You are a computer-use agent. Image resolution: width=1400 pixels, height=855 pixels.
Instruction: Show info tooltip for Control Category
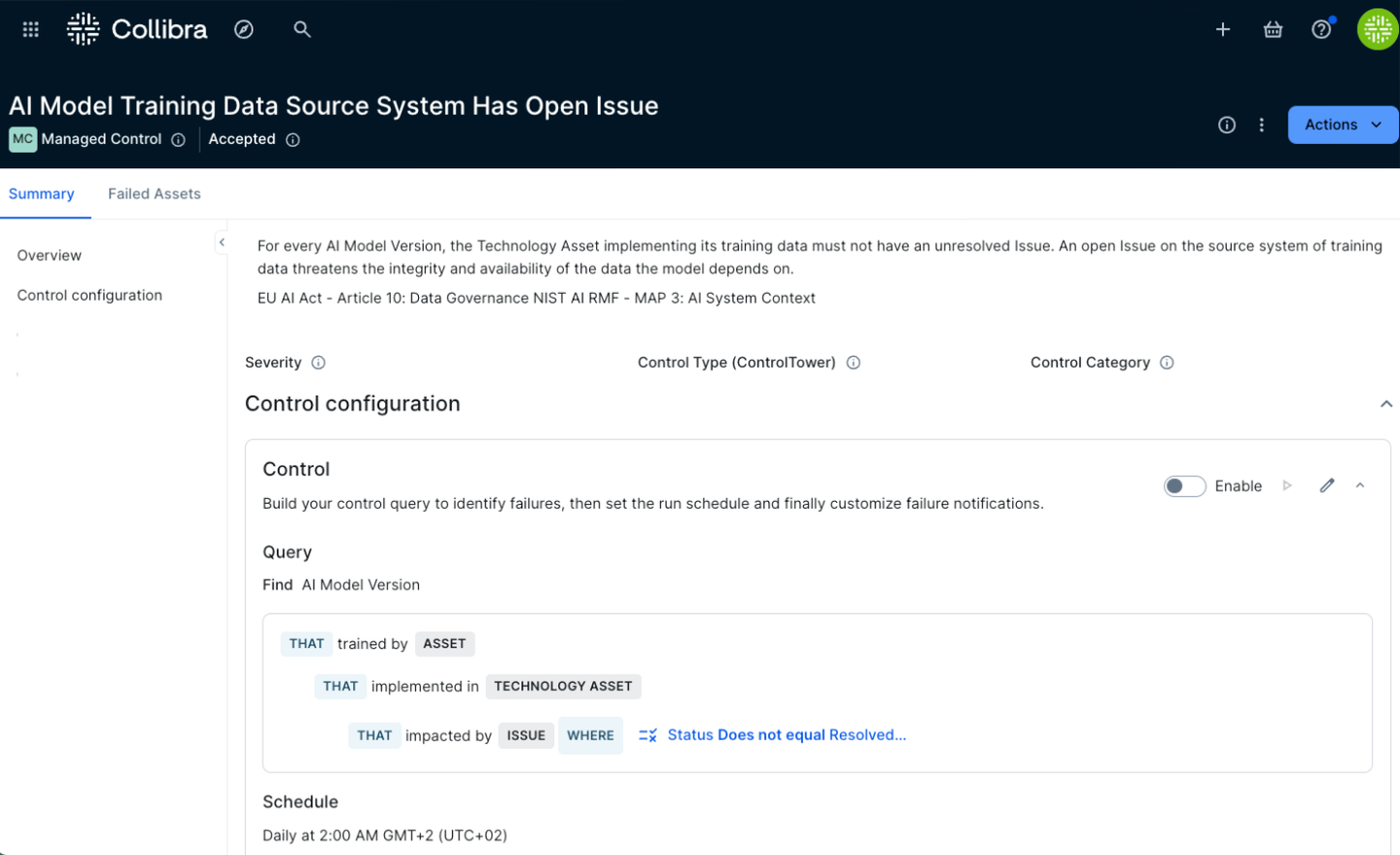[1167, 363]
